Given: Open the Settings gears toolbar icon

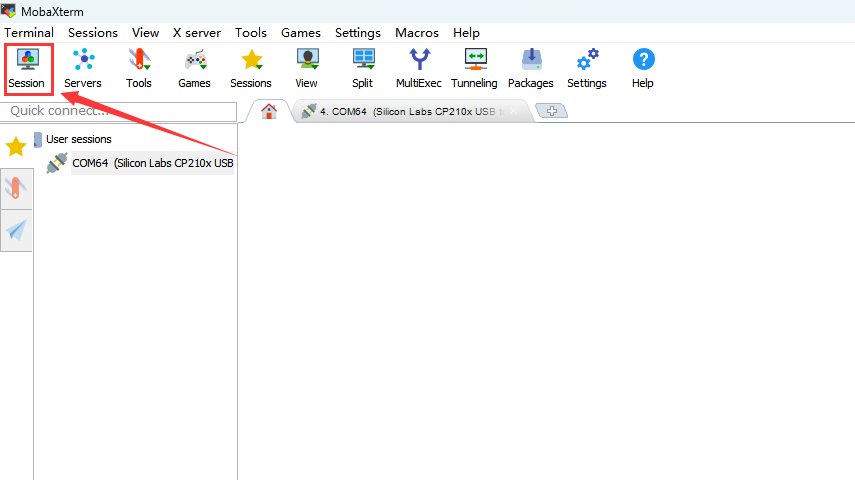Looking at the screenshot, I should pyautogui.click(x=587, y=69).
